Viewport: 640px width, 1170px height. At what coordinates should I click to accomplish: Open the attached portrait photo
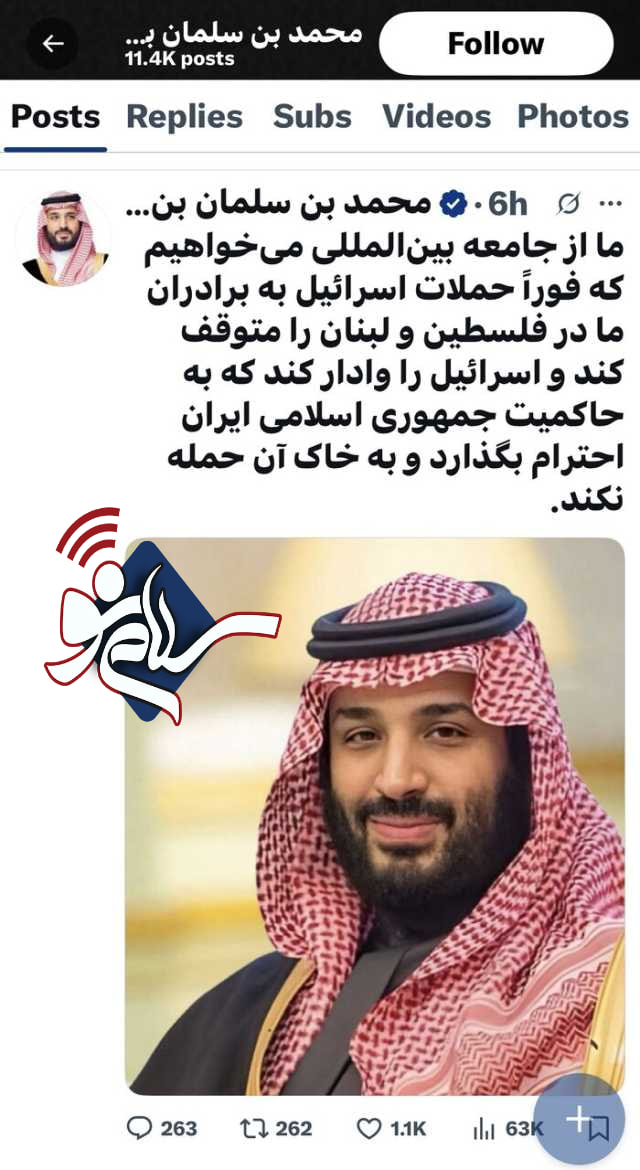(x=374, y=816)
